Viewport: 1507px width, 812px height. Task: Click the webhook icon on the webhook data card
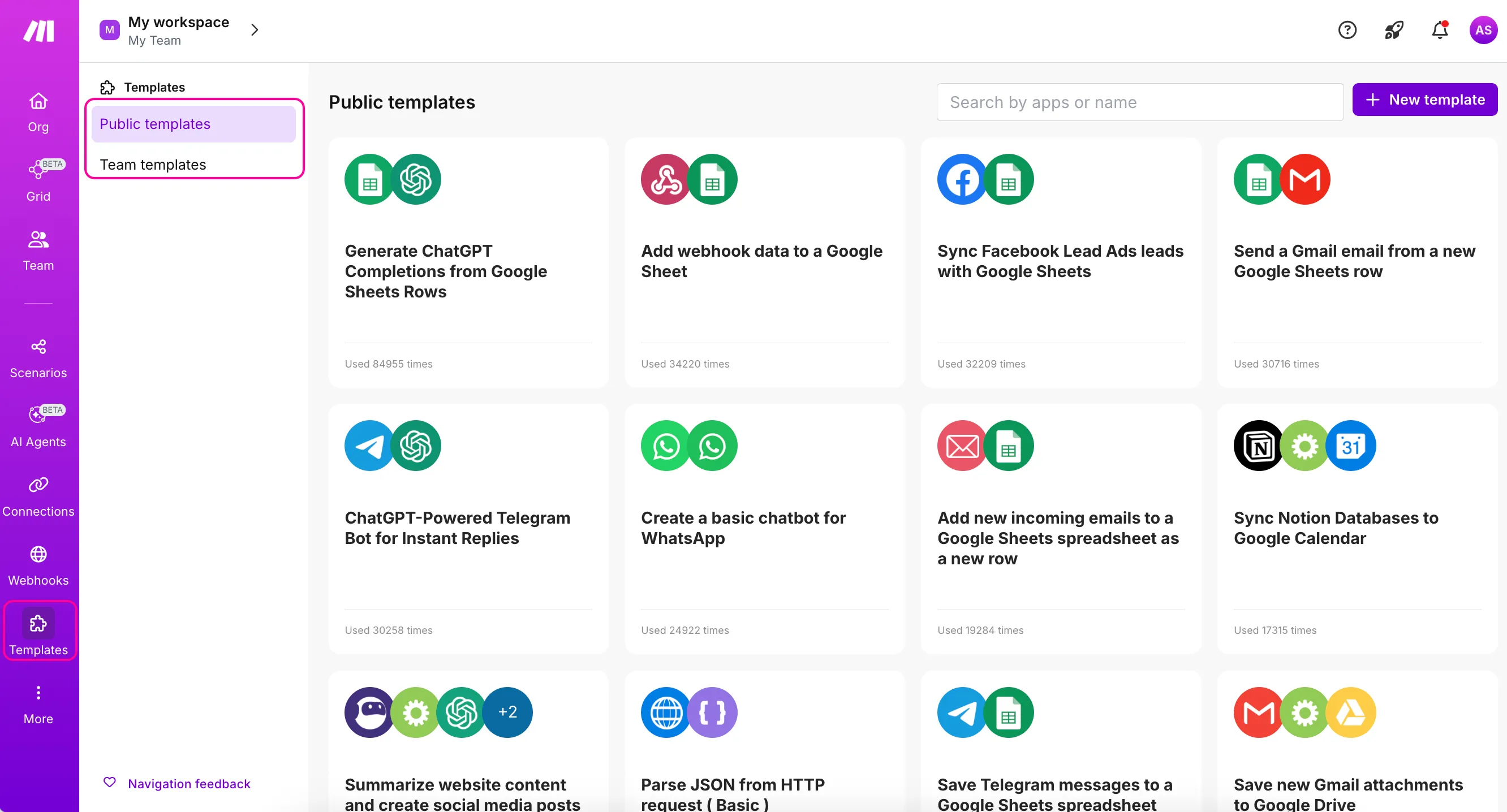pyautogui.click(x=666, y=179)
